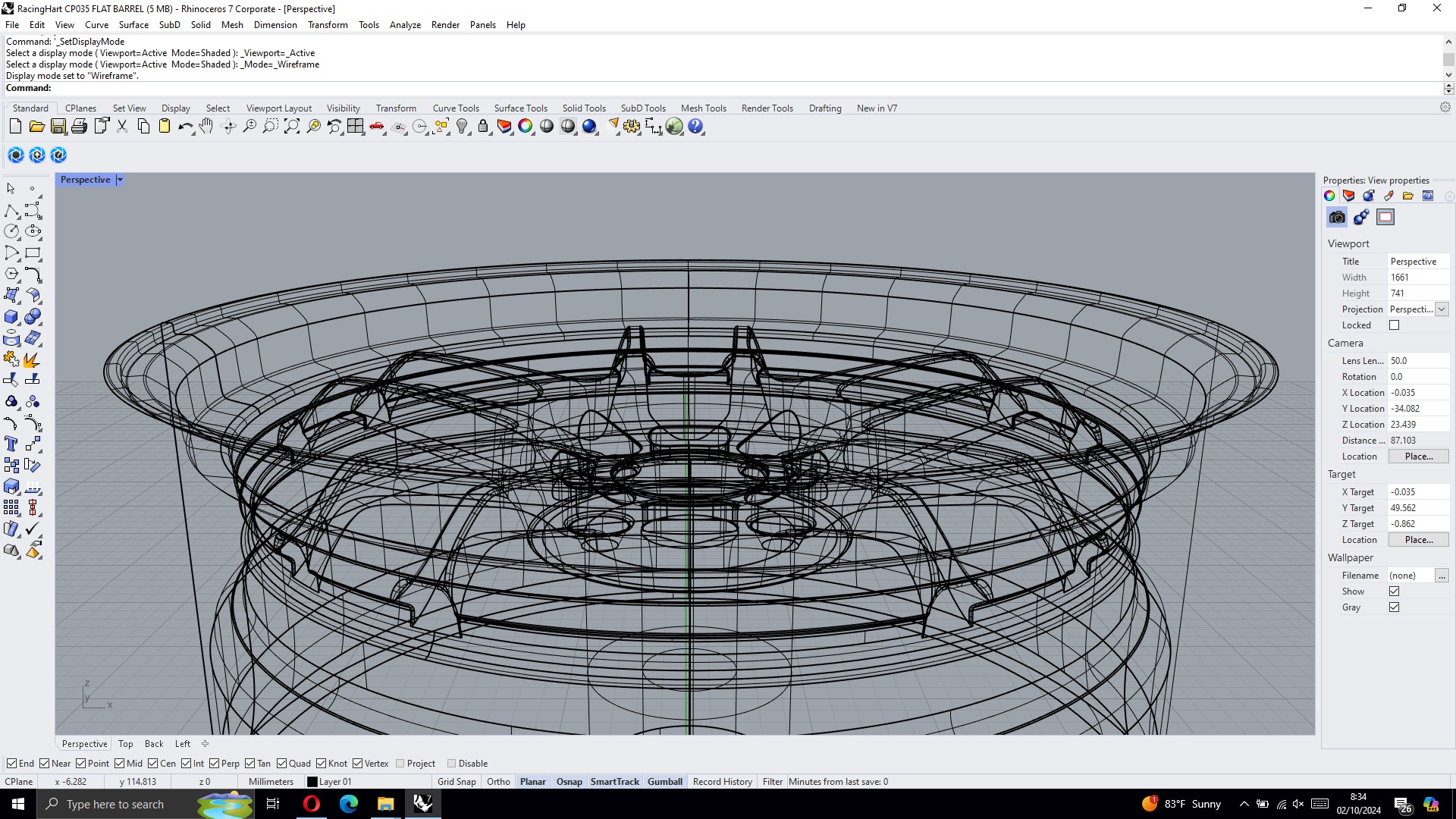The height and width of the screenshot is (819, 1456).
Task: Click the Camera Location Place button
Action: point(1418,457)
